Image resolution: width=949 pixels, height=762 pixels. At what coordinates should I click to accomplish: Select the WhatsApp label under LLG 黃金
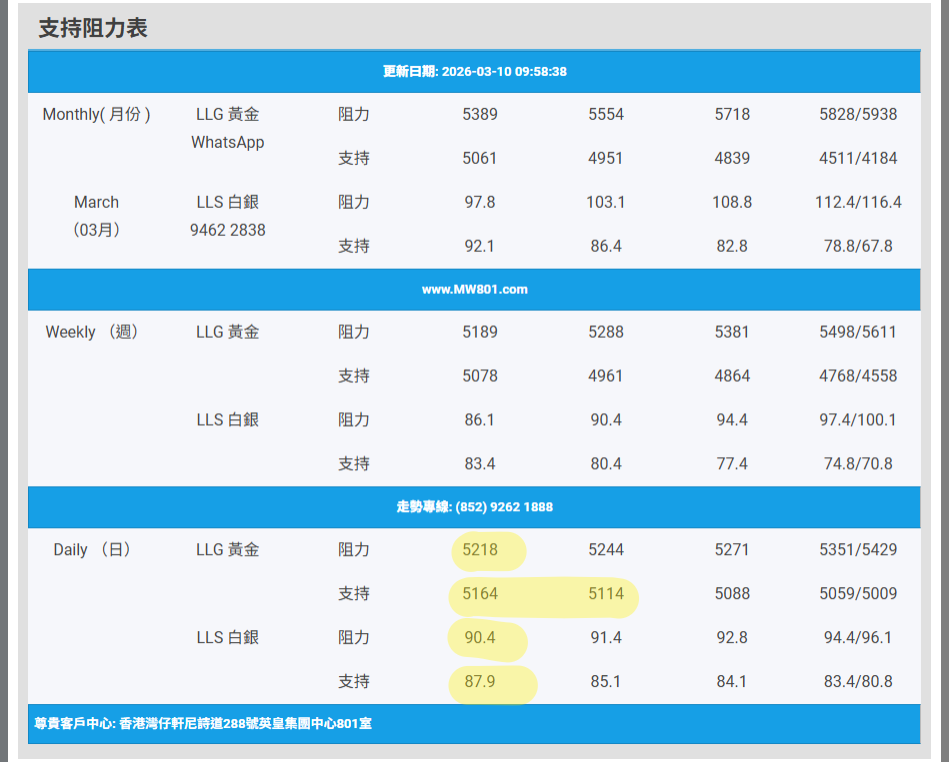[227, 142]
